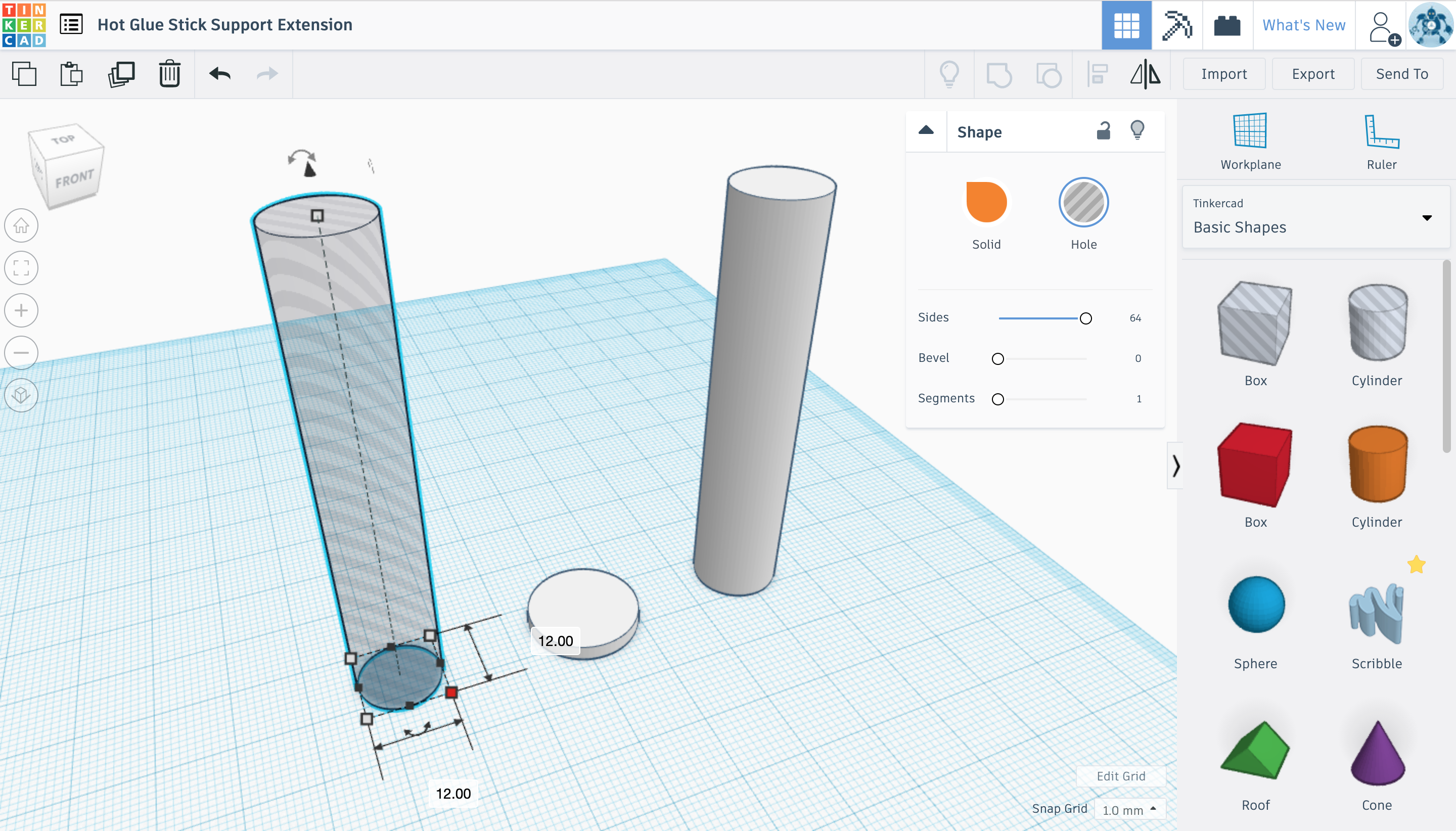Select the Mirror tool icon

coord(1145,74)
